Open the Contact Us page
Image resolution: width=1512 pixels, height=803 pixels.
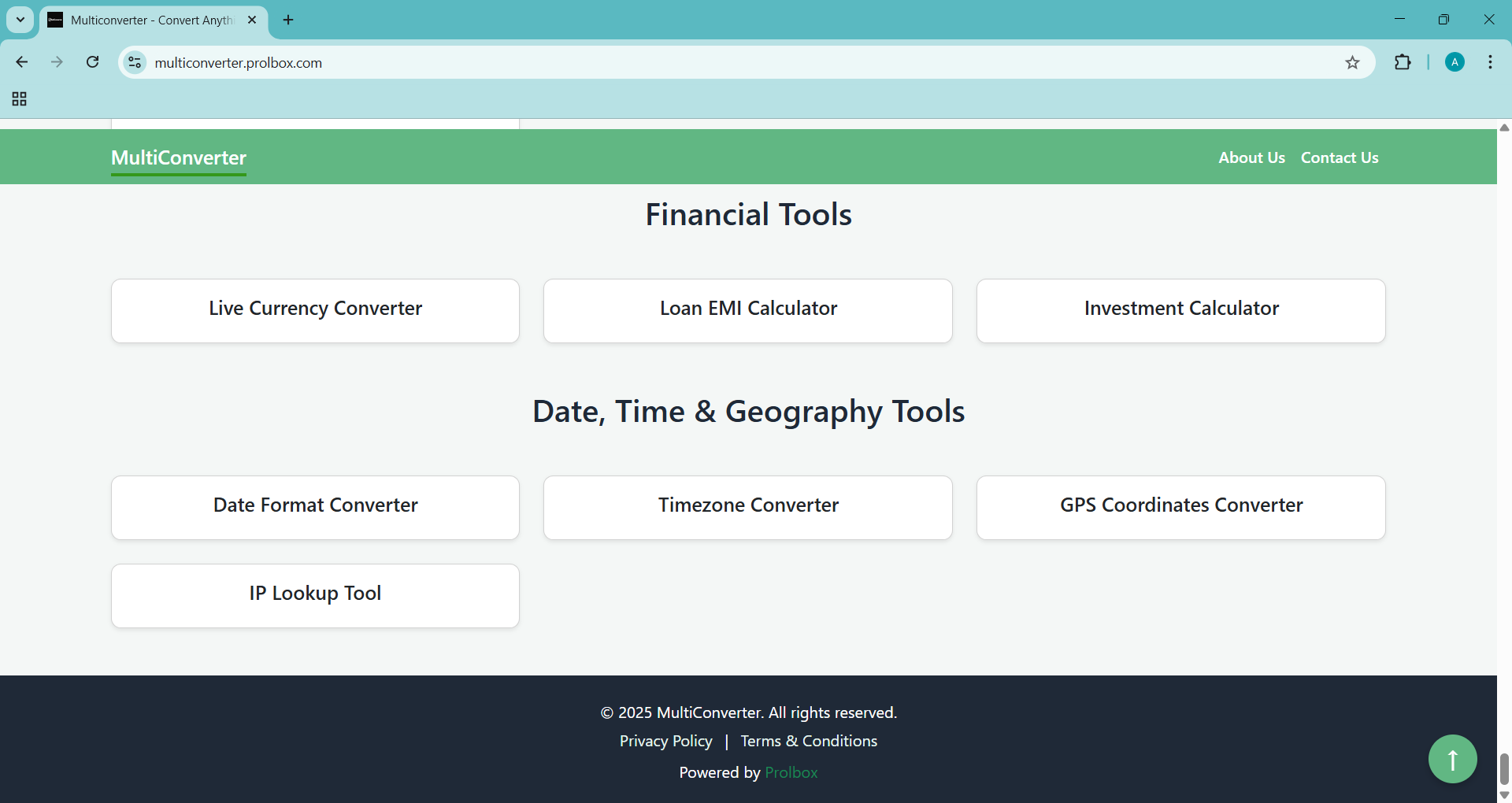pos(1339,157)
